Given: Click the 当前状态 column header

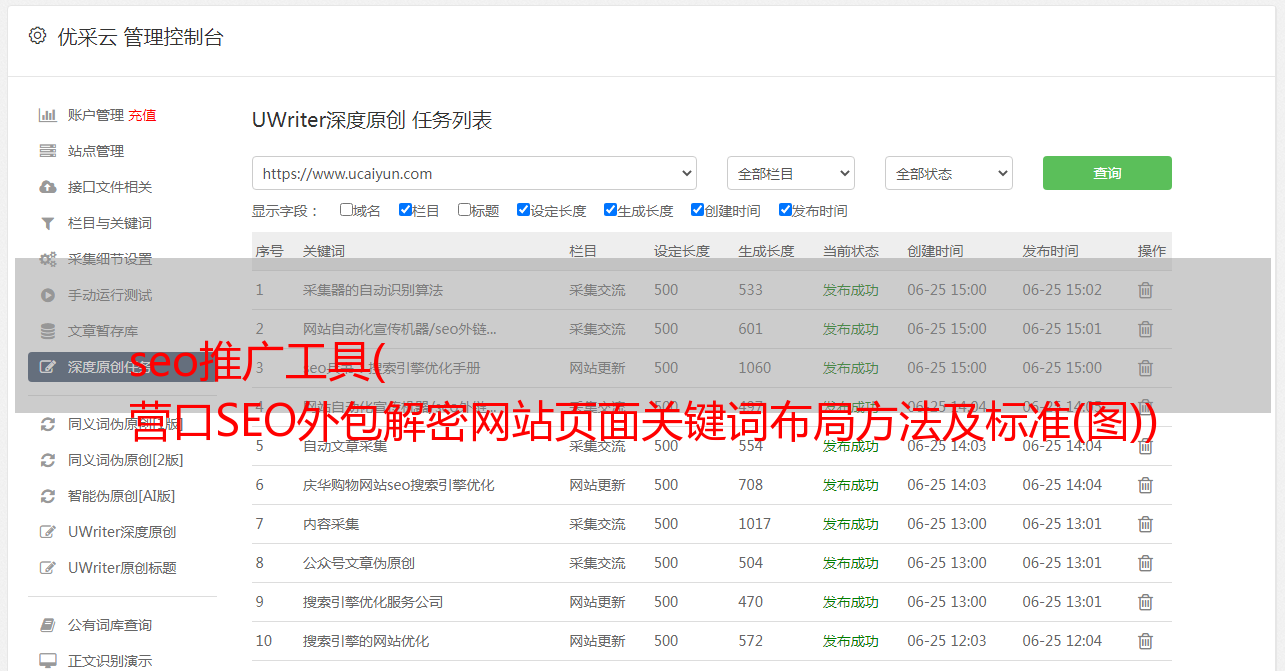Looking at the screenshot, I should pyautogui.click(x=851, y=251).
